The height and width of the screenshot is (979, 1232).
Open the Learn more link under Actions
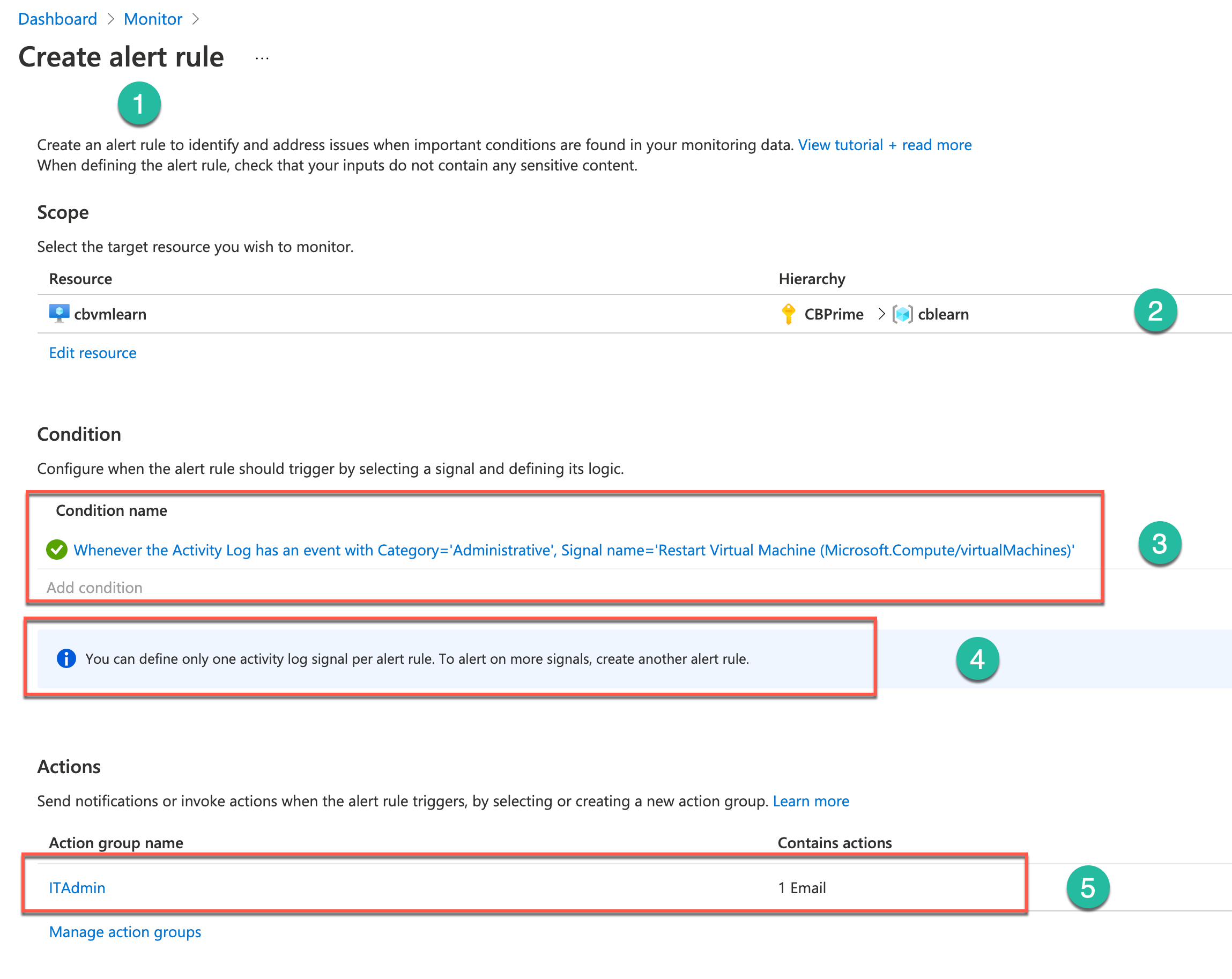810,801
